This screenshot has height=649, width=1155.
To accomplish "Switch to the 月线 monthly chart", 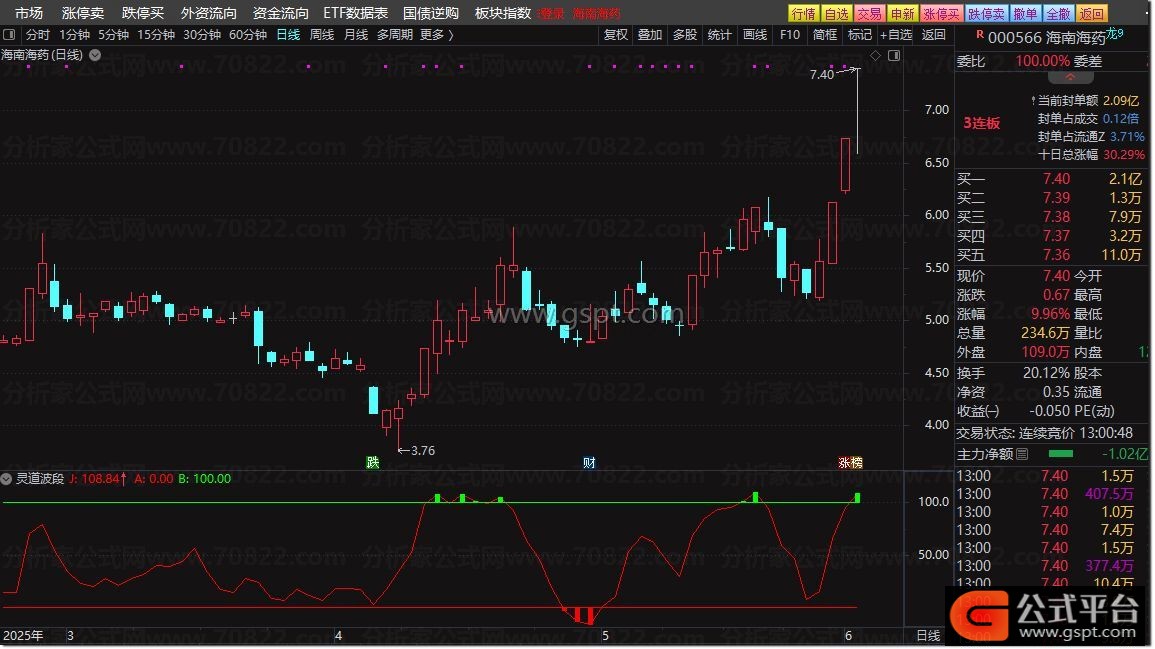I will pyautogui.click(x=356, y=35).
